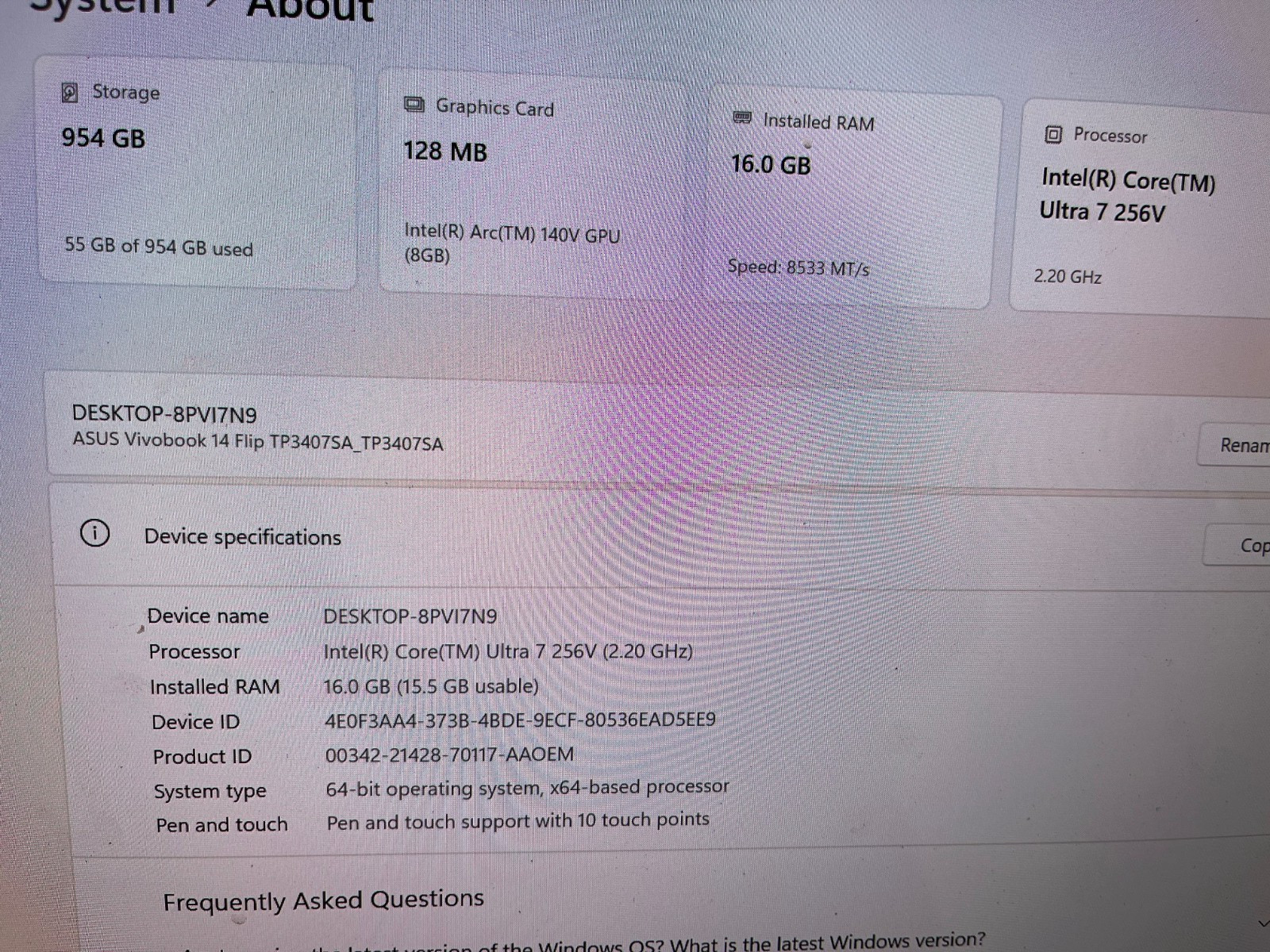Select the Device ID value 4E0F3AA4-373B
This screenshot has width=1270, height=952.
pyautogui.click(x=520, y=720)
